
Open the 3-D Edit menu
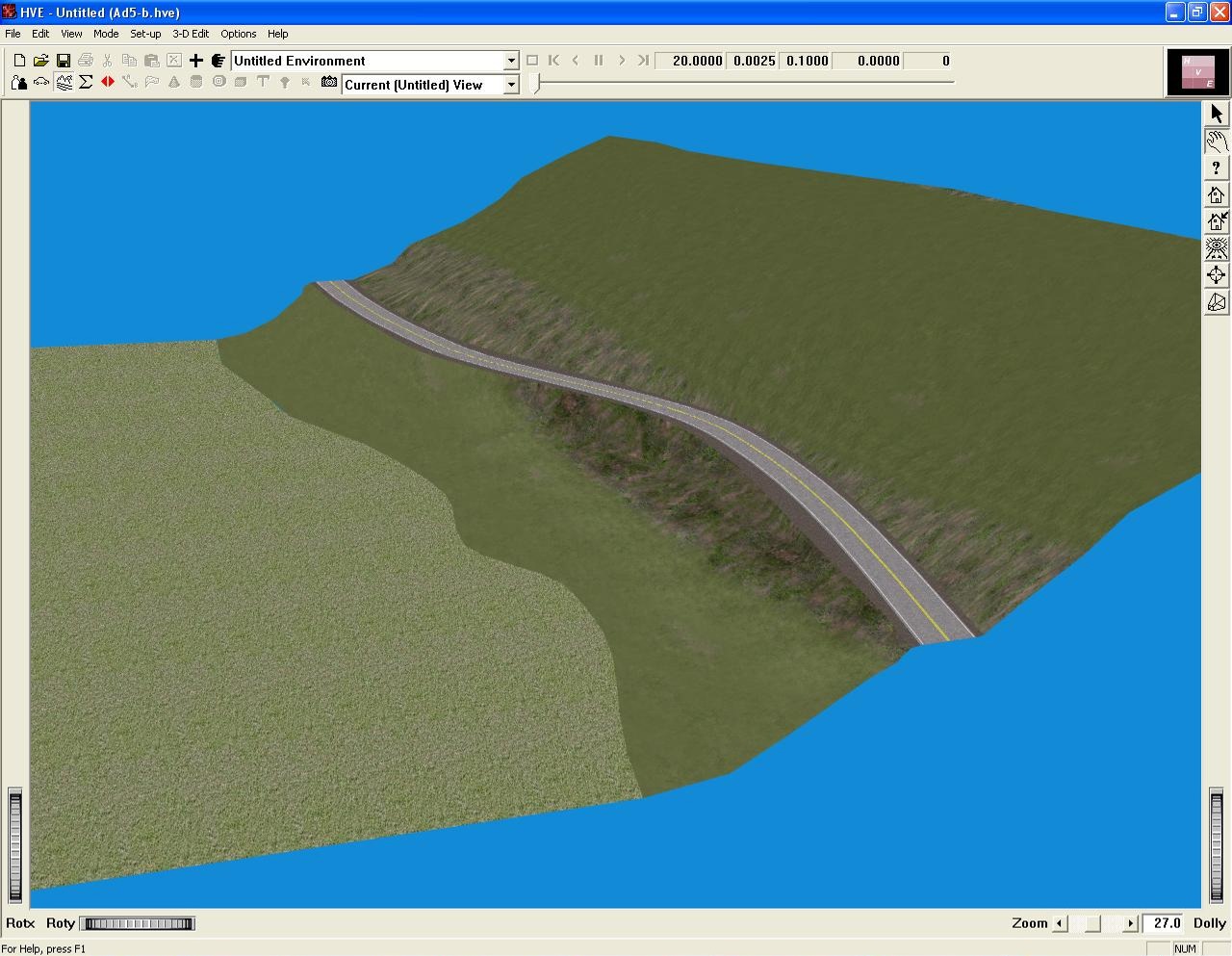[191, 34]
